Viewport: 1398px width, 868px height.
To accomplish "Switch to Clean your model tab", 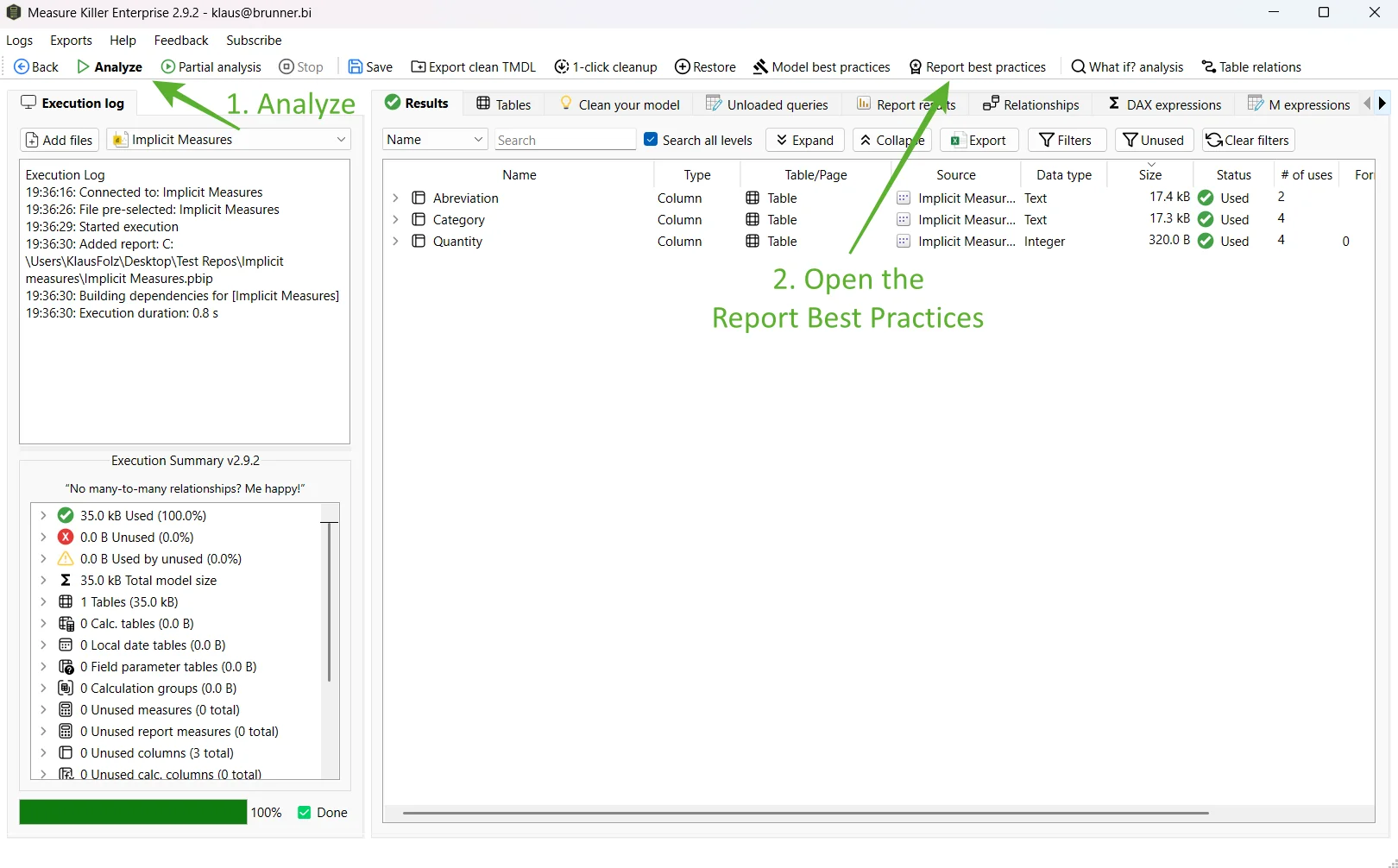I will click(x=620, y=104).
